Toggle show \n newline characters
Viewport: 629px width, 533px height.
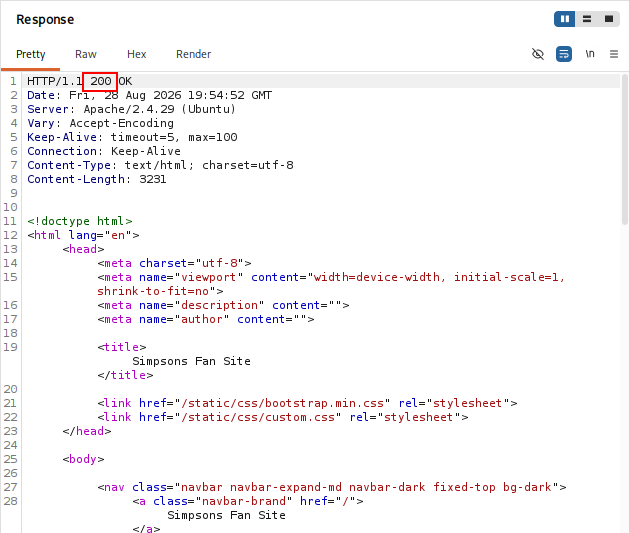click(x=590, y=54)
